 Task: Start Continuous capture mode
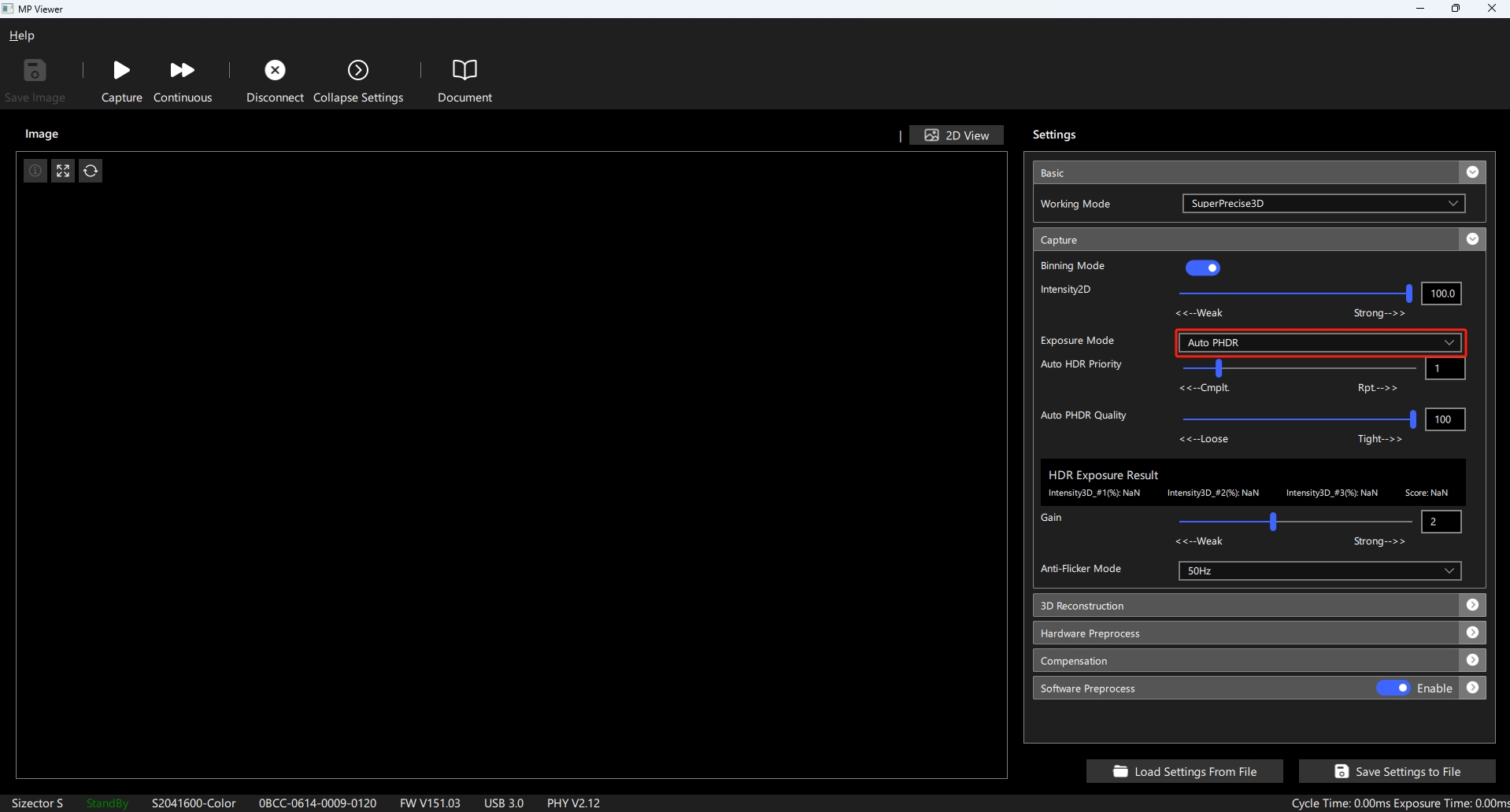click(183, 80)
